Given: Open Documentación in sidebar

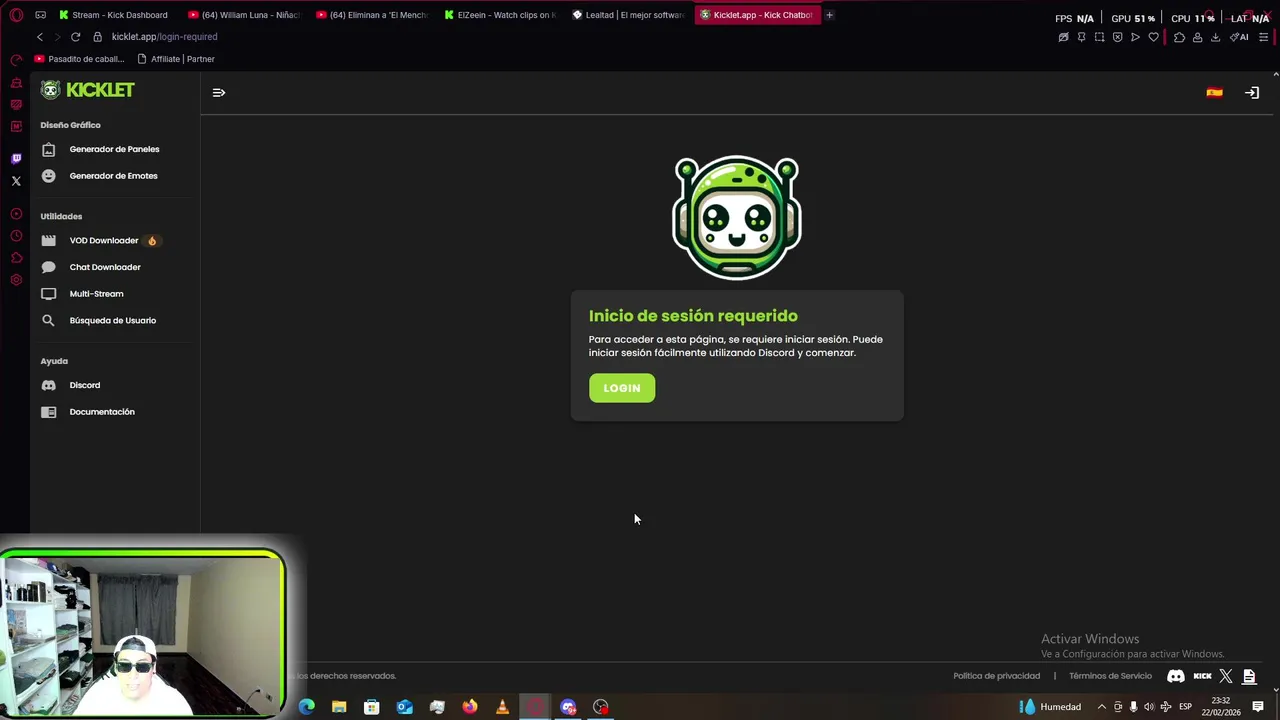Looking at the screenshot, I should pos(103,412).
